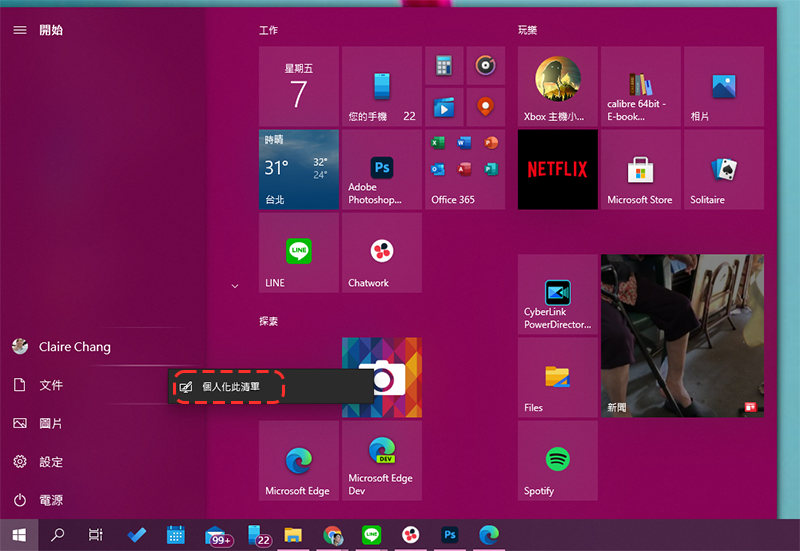Click the collapse chevron beside the LINE tile

[235, 286]
